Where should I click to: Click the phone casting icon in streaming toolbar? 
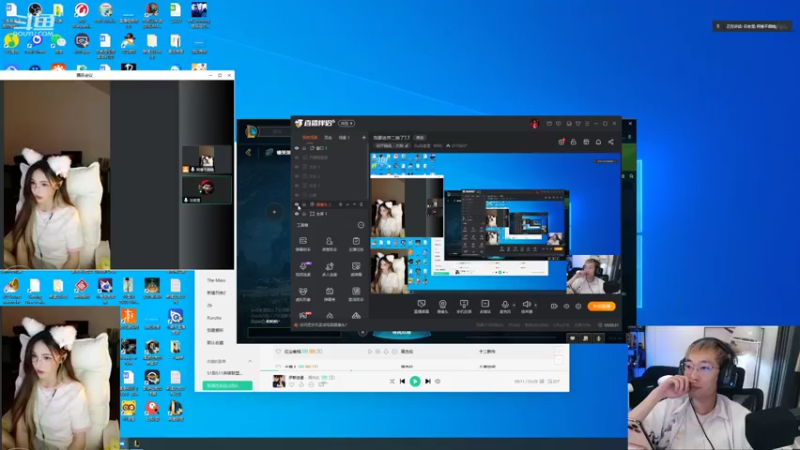[464, 304]
